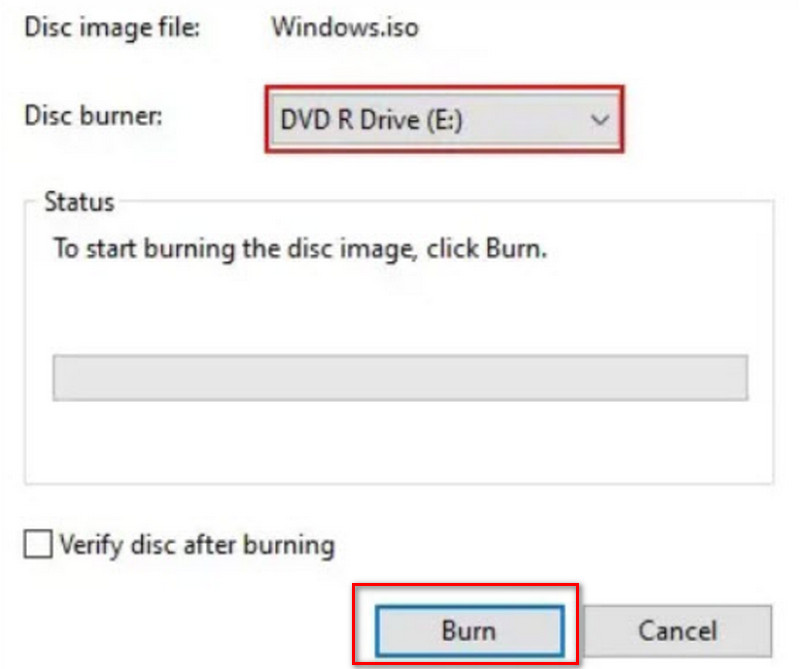Click the Status group heading
The height and width of the screenshot is (669, 800).
(79, 202)
